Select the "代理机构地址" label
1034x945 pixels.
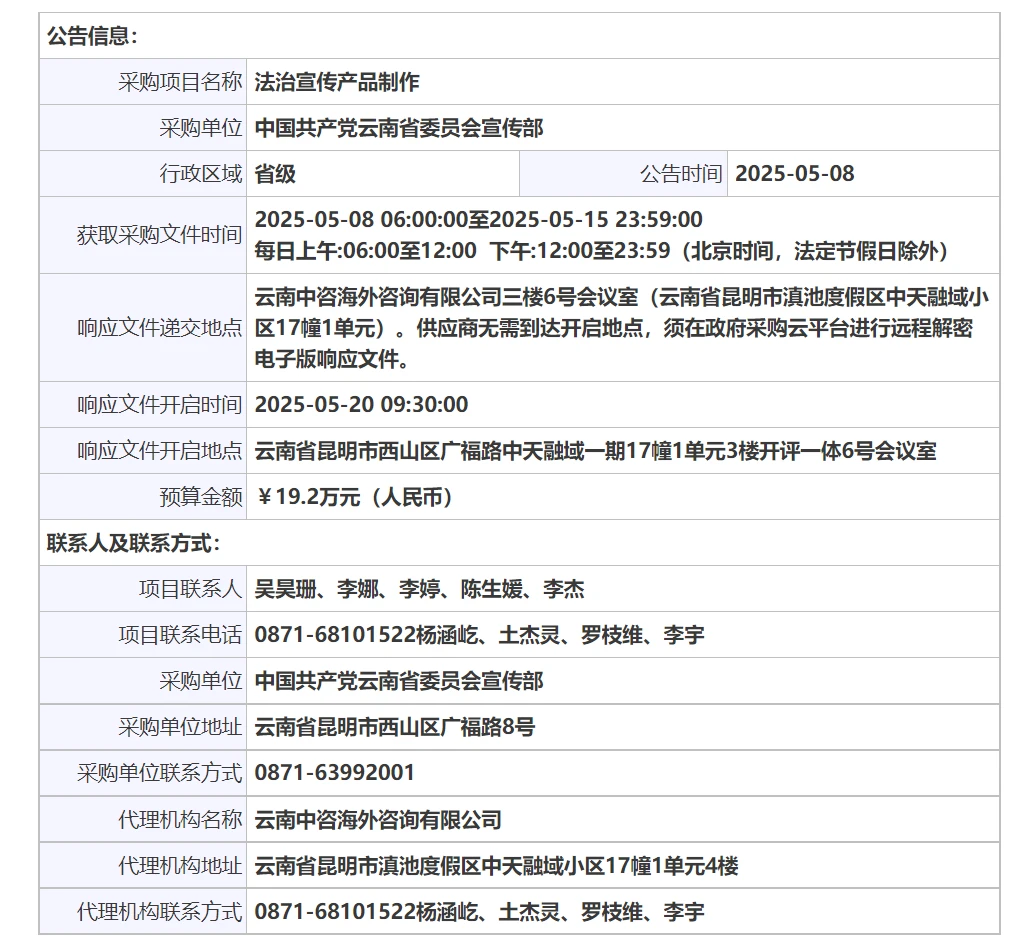point(180,865)
